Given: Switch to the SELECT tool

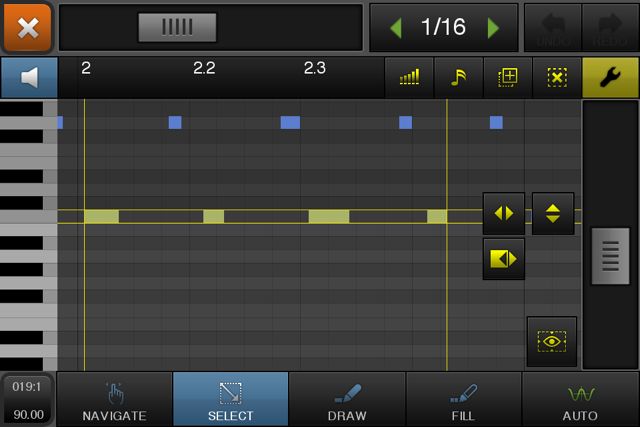Looking at the screenshot, I should coord(231,400).
